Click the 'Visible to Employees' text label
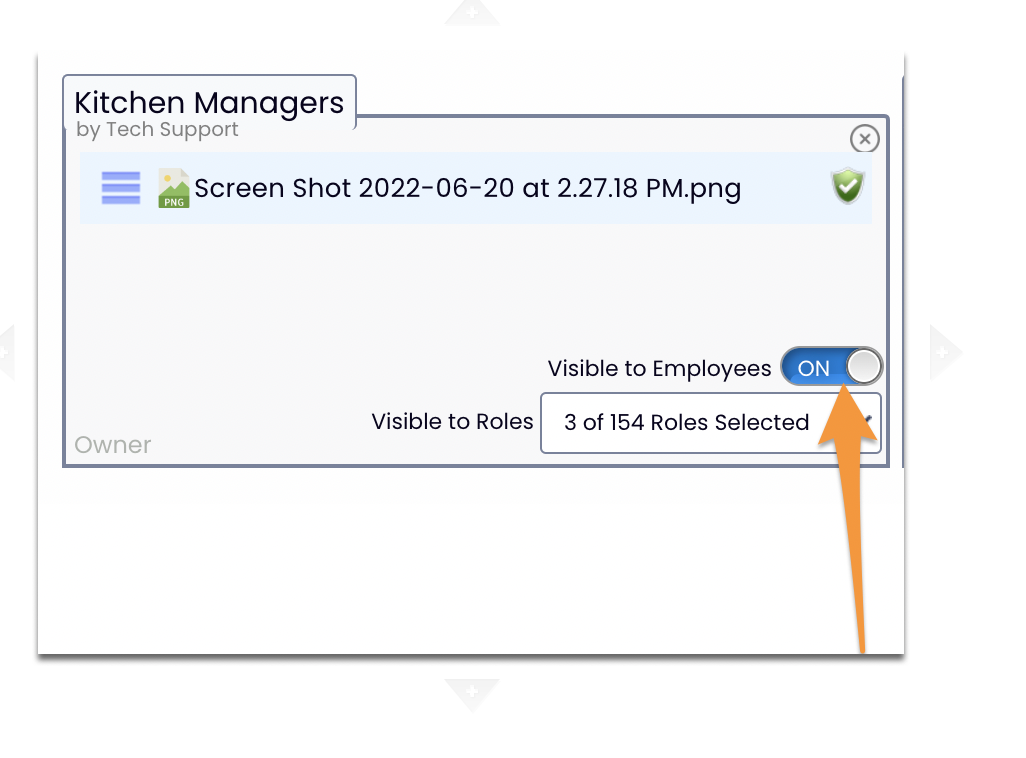Viewport: 1026px width, 758px height. (x=660, y=369)
